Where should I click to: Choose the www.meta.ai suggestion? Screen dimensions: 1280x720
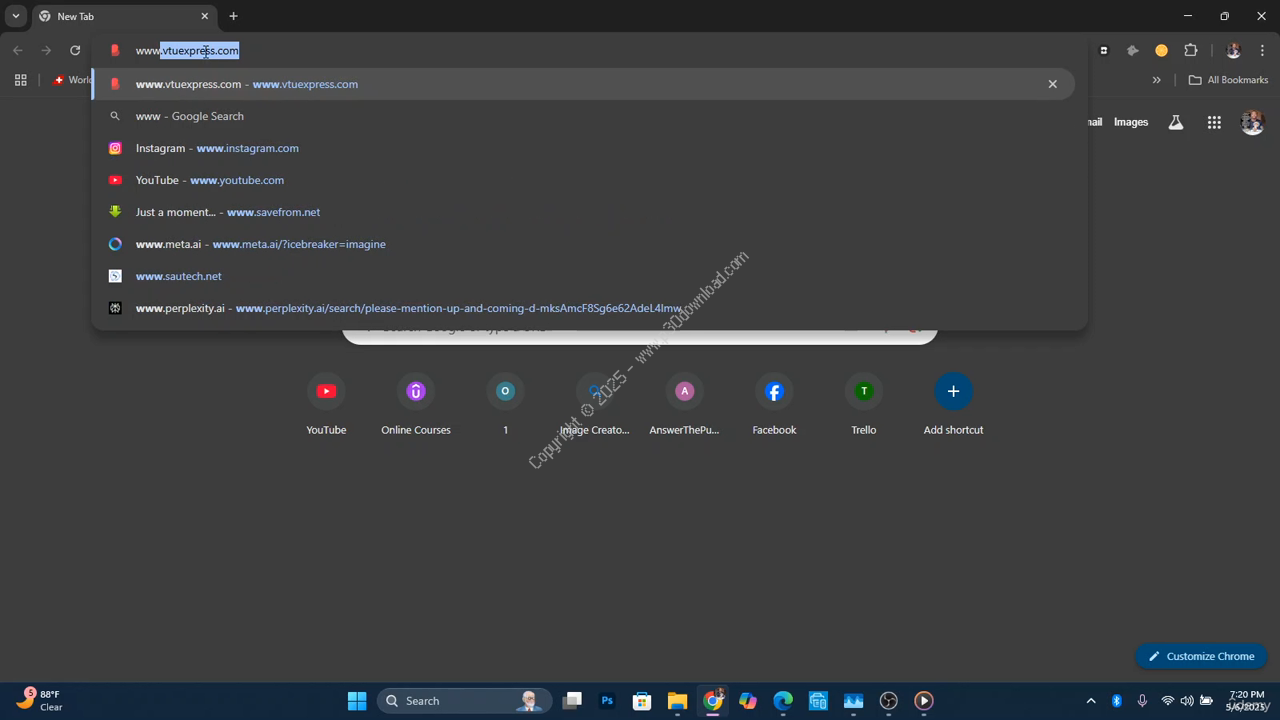pyautogui.click(x=583, y=244)
